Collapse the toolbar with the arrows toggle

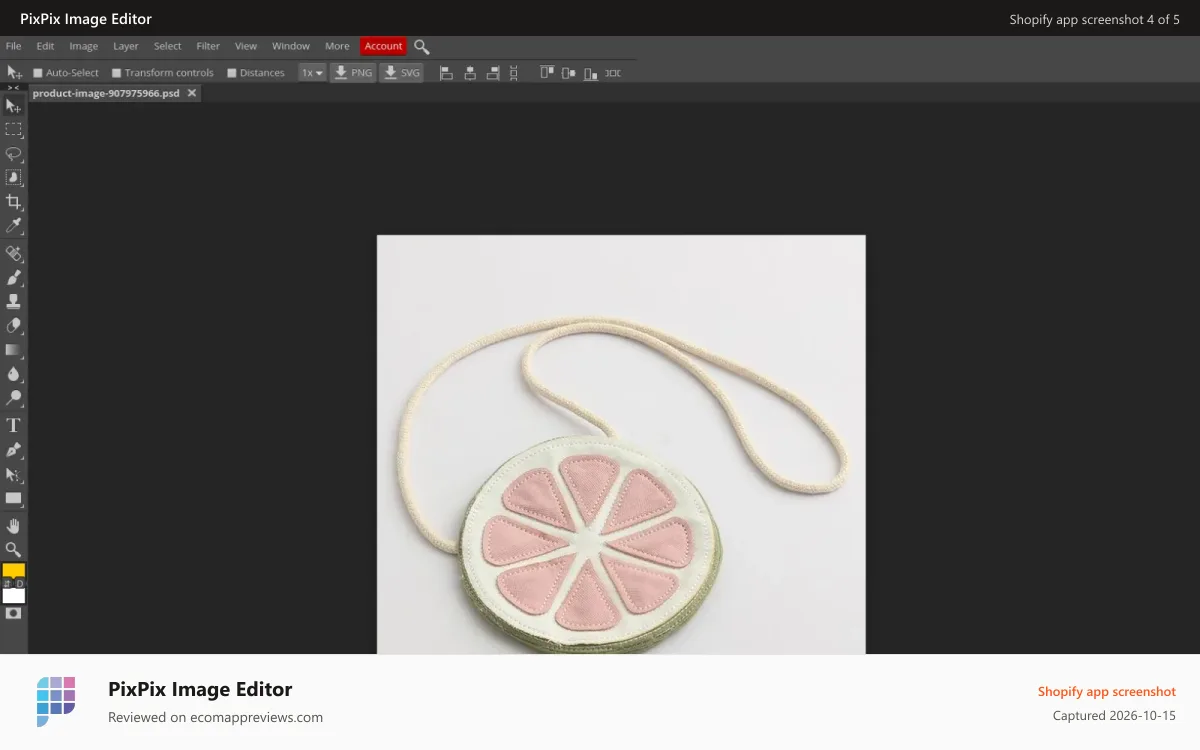(x=13, y=88)
